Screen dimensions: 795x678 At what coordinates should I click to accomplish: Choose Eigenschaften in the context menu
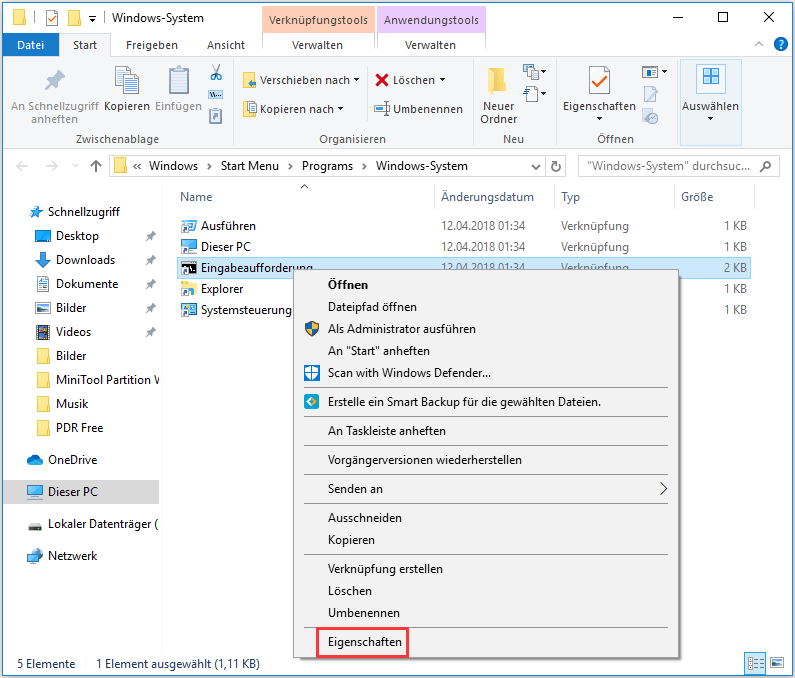[x=365, y=642]
